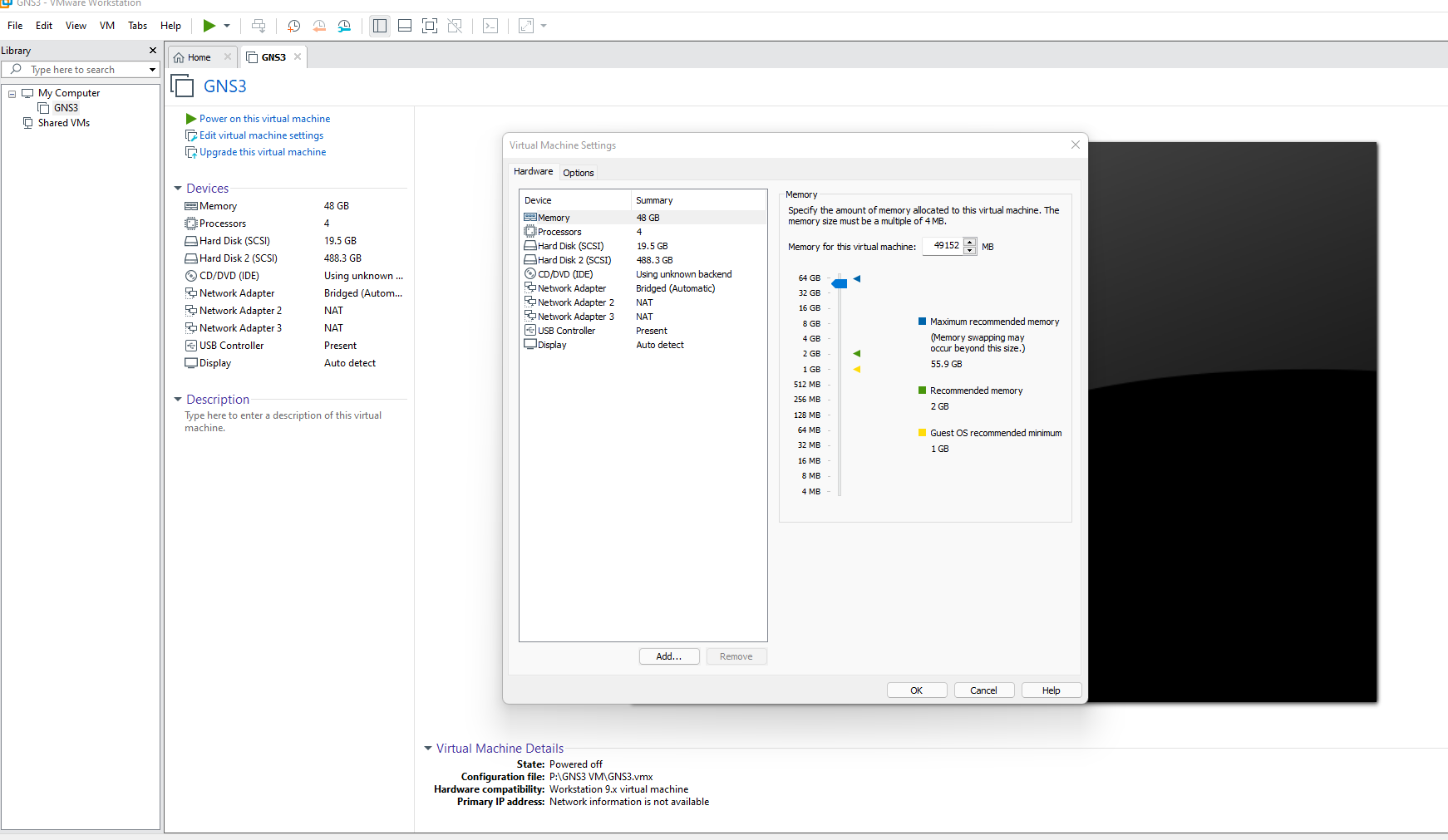This screenshot has width=1448, height=840.
Task: Toggle the thumbnail bar view icon
Action: pos(405,26)
